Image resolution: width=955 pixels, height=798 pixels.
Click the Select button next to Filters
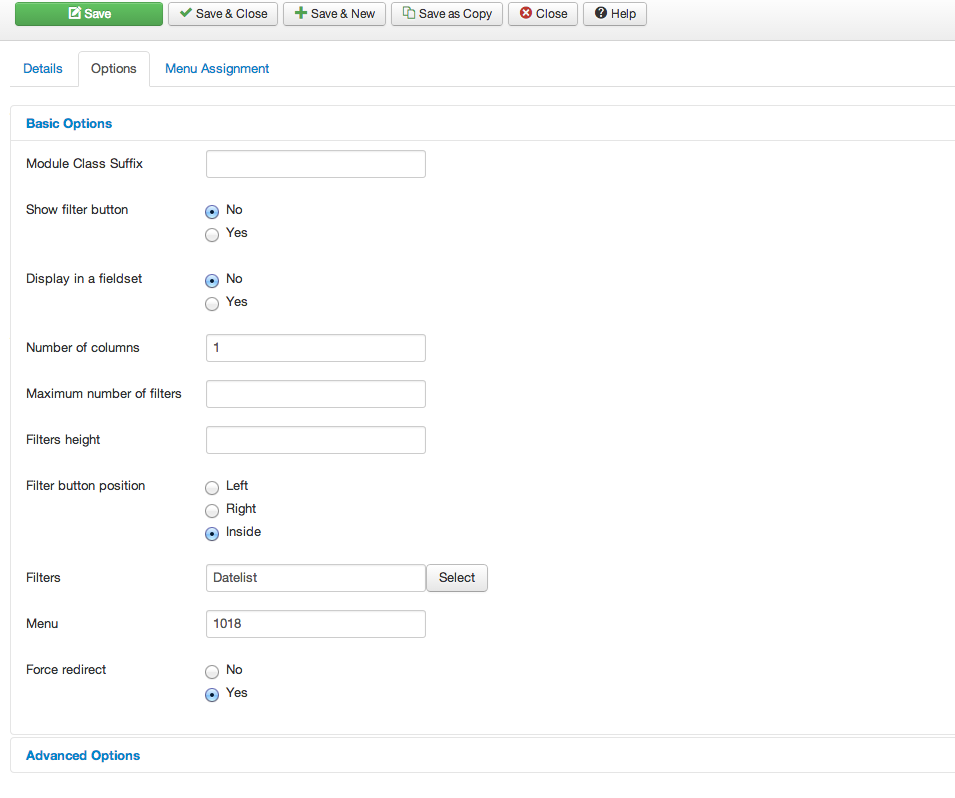457,578
